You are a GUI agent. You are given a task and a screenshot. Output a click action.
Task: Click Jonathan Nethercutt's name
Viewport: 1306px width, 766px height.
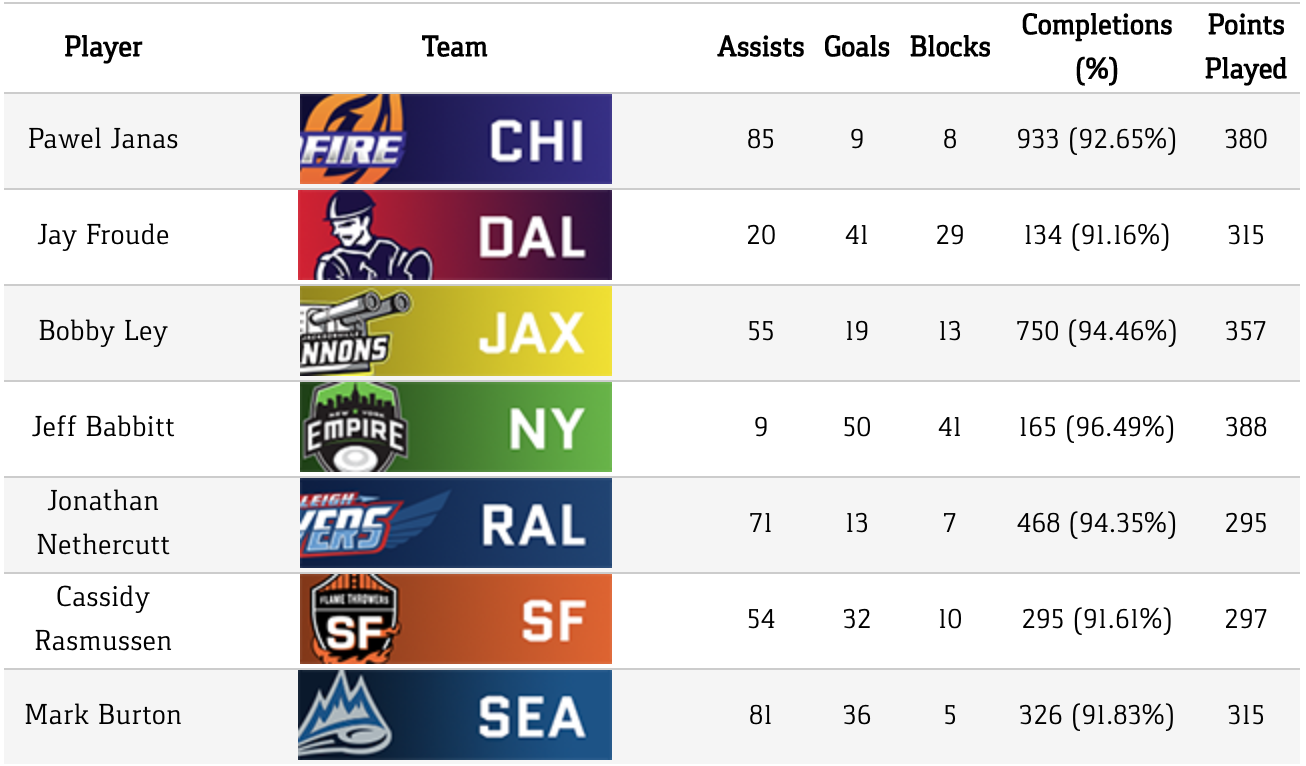point(103,523)
